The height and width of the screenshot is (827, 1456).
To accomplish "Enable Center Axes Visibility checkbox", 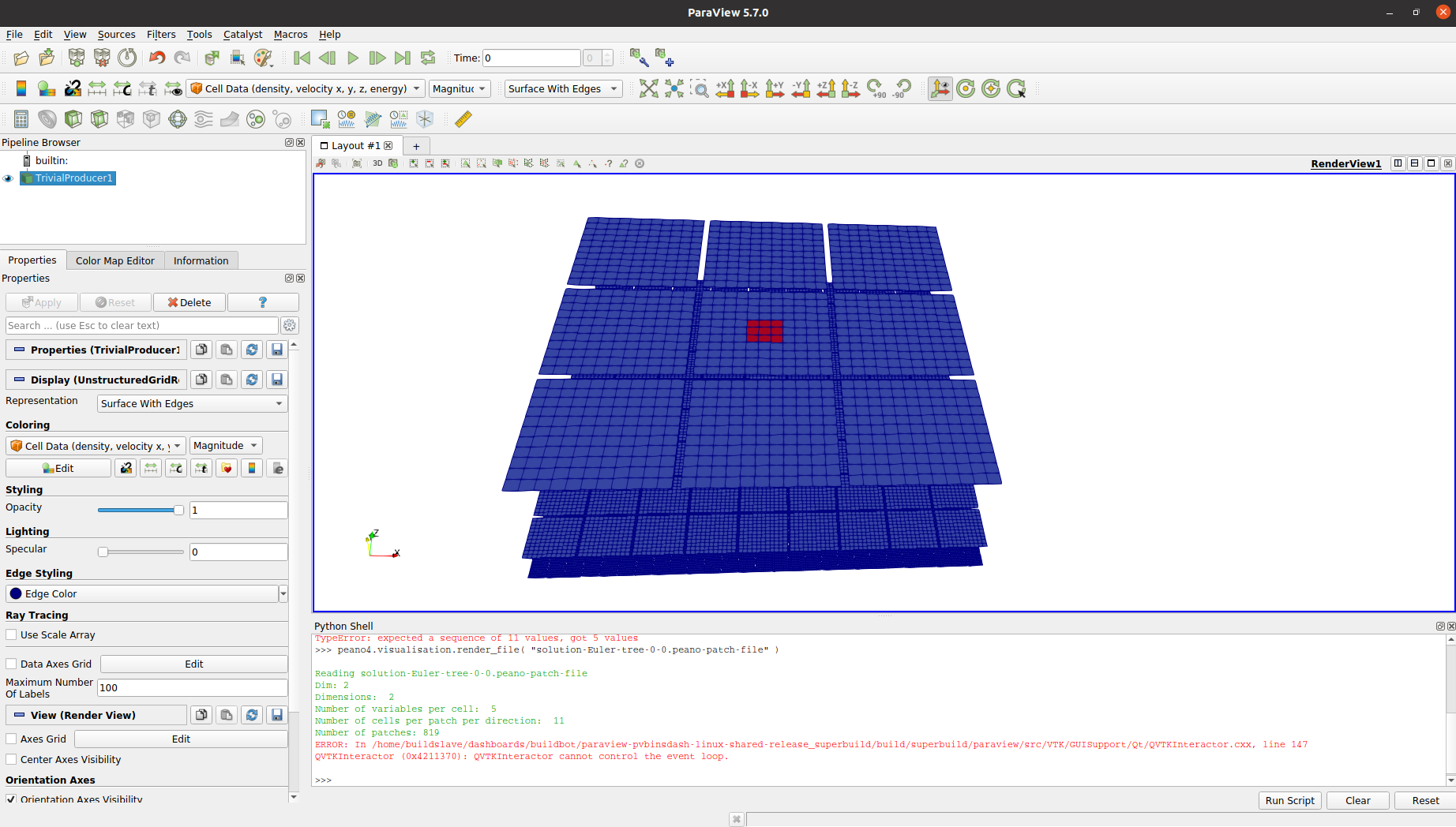I will tap(11, 759).
